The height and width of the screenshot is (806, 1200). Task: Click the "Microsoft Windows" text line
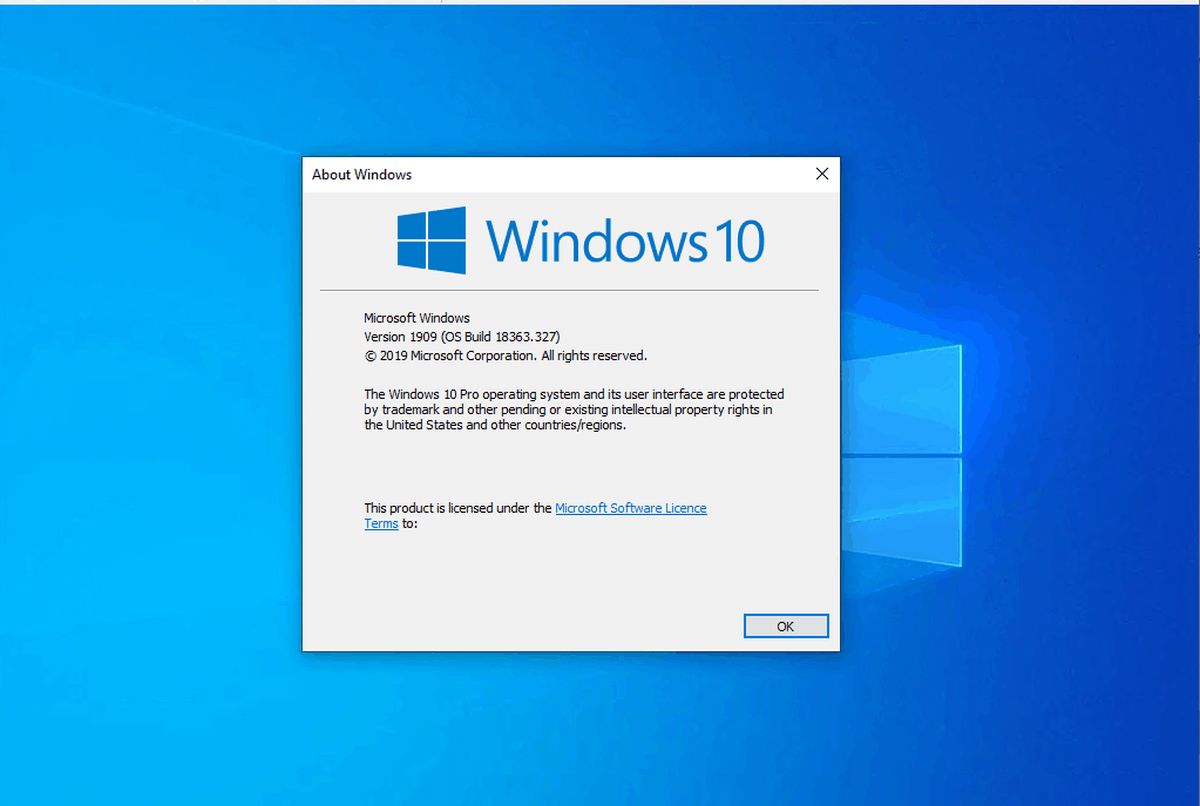click(x=417, y=318)
